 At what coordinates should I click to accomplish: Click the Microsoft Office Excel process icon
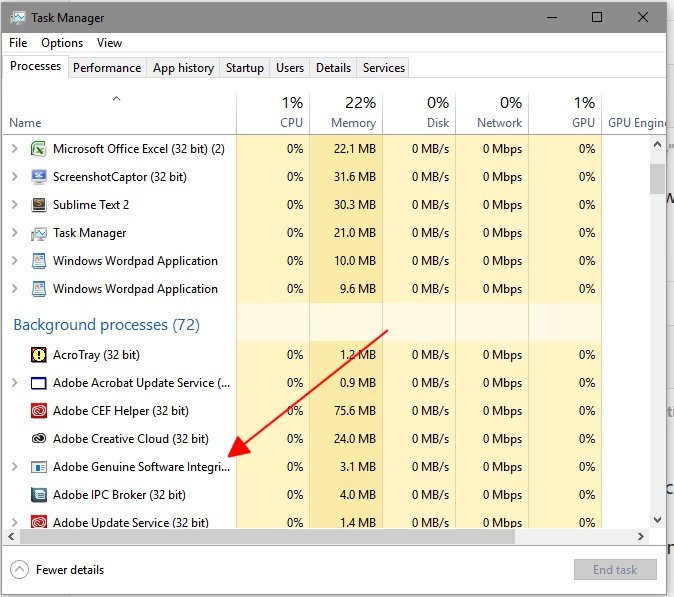pos(39,149)
